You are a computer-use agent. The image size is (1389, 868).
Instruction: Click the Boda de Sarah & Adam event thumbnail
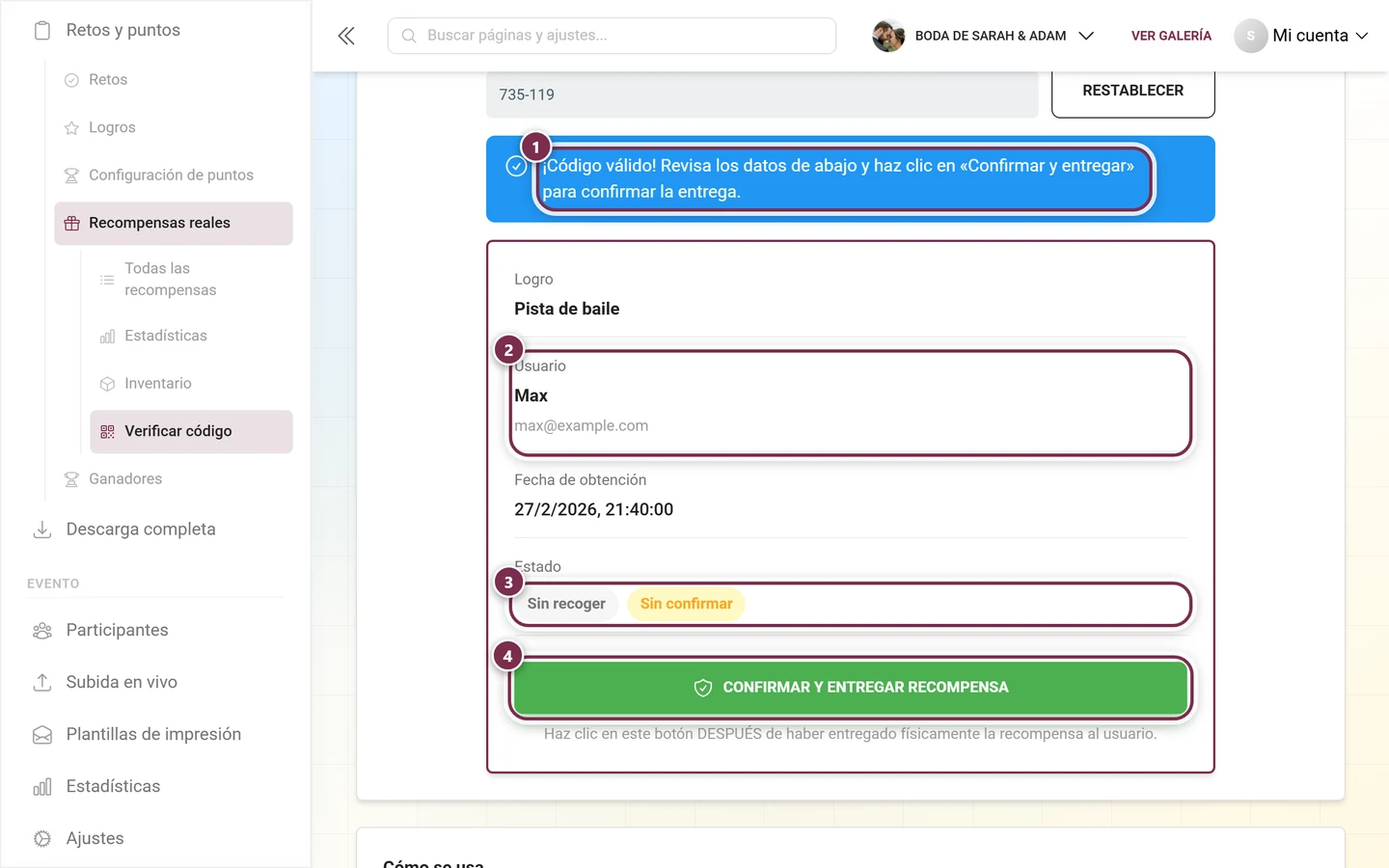coord(888,36)
